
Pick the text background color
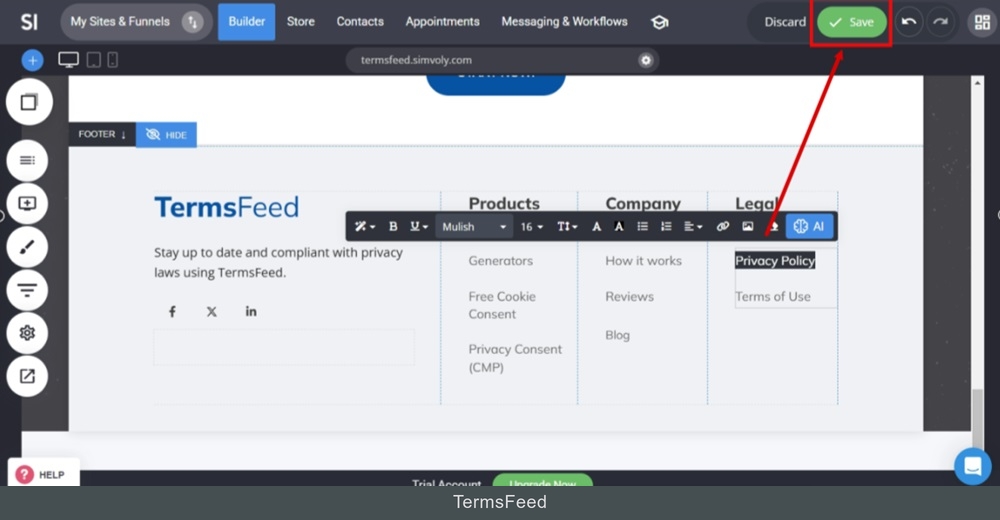coord(619,227)
